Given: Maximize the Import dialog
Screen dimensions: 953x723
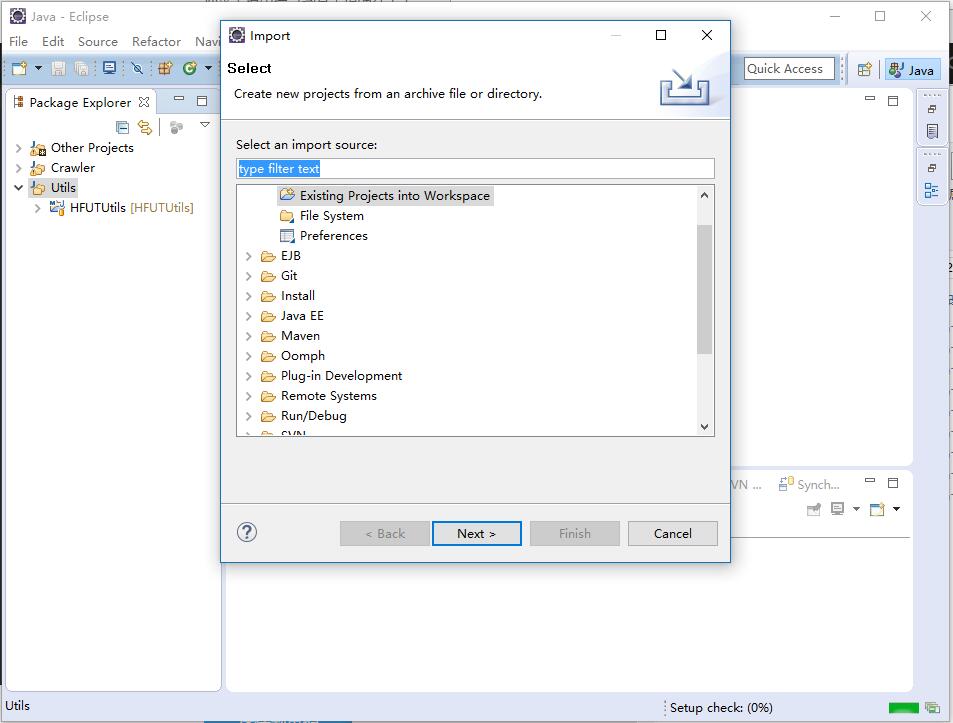Looking at the screenshot, I should tap(661, 35).
